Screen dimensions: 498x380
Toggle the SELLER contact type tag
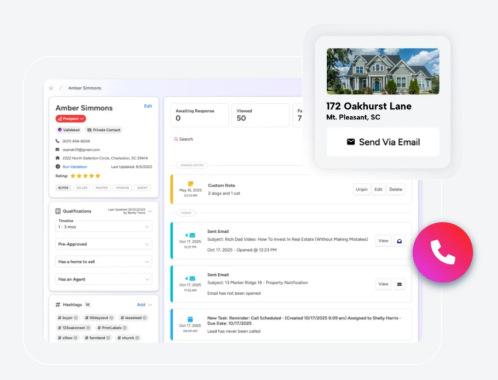tap(82, 188)
